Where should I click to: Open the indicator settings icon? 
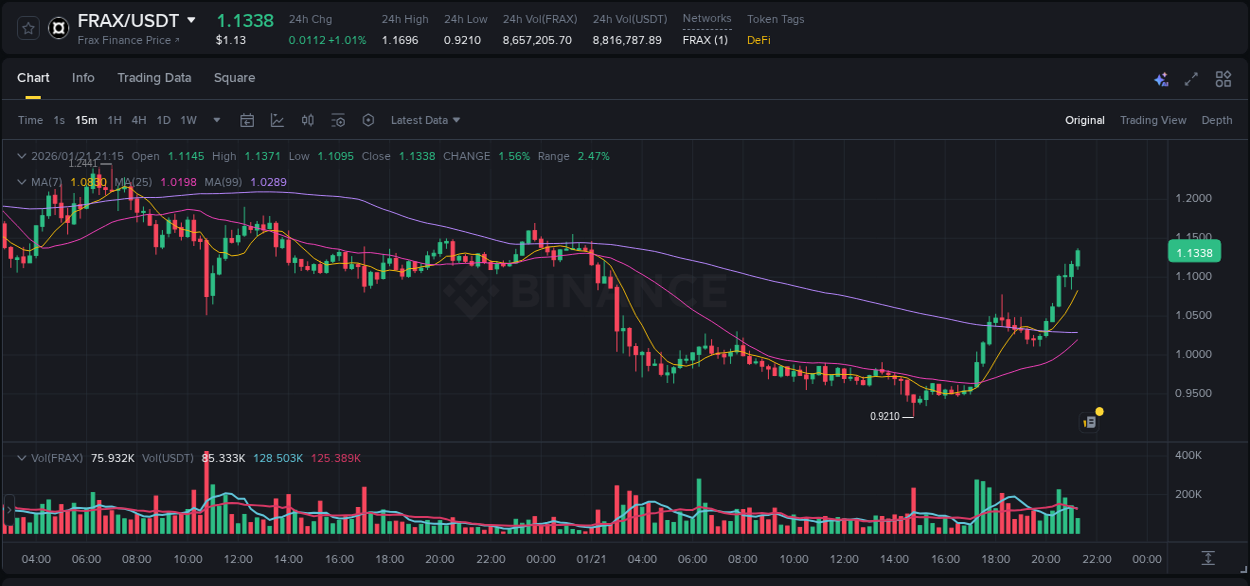[x=338, y=120]
